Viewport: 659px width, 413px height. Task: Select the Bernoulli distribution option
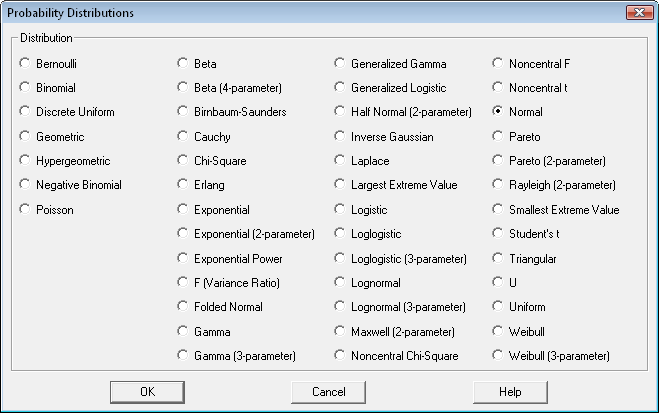[25, 64]
